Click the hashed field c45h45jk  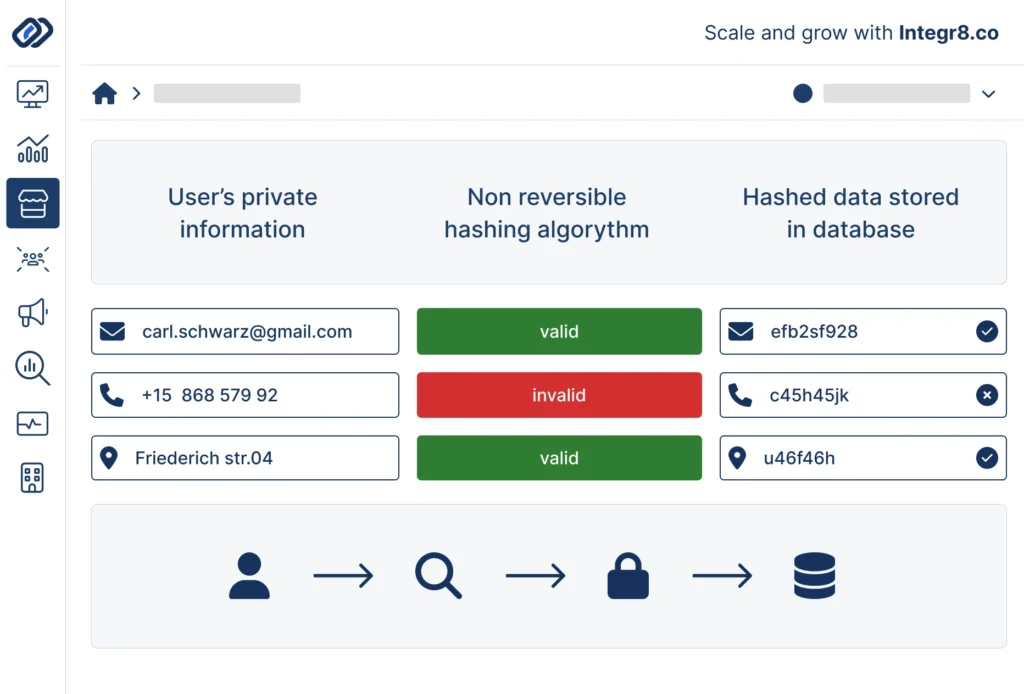(863, 395)
